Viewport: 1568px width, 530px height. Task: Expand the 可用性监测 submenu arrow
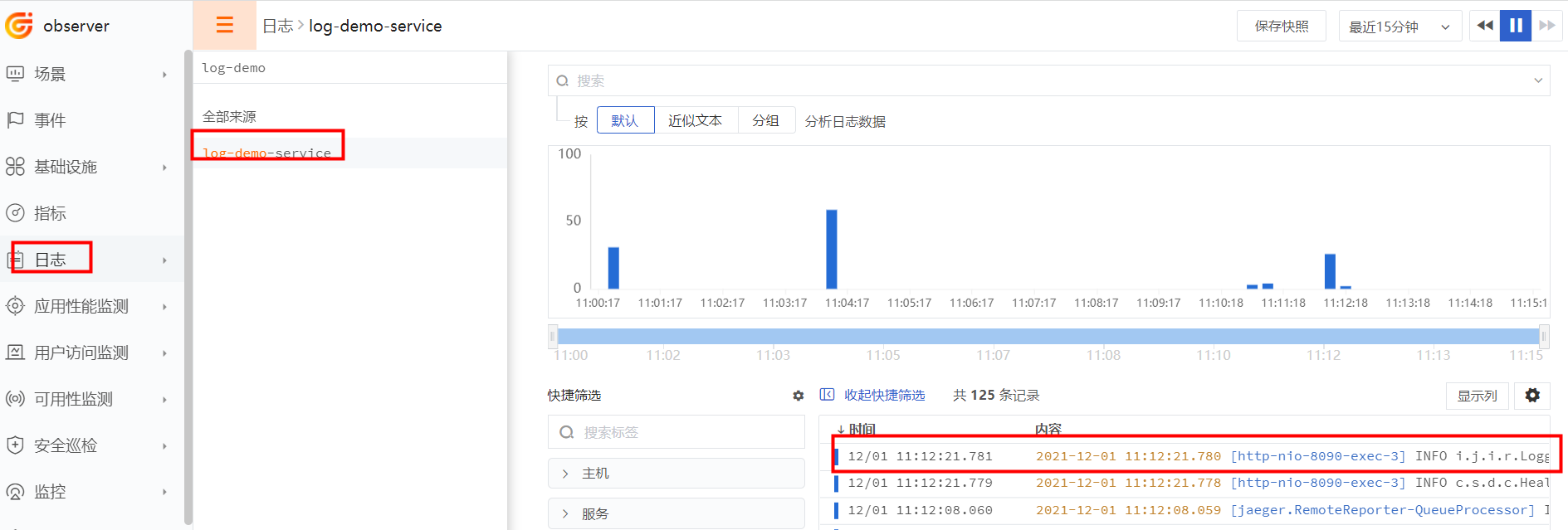164,400
